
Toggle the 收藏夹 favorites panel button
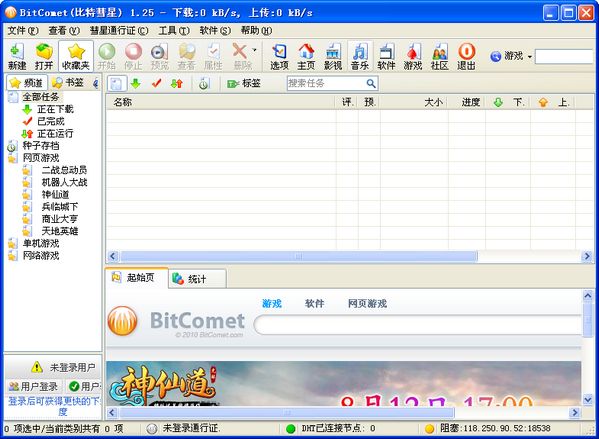(x=76, y=57)
